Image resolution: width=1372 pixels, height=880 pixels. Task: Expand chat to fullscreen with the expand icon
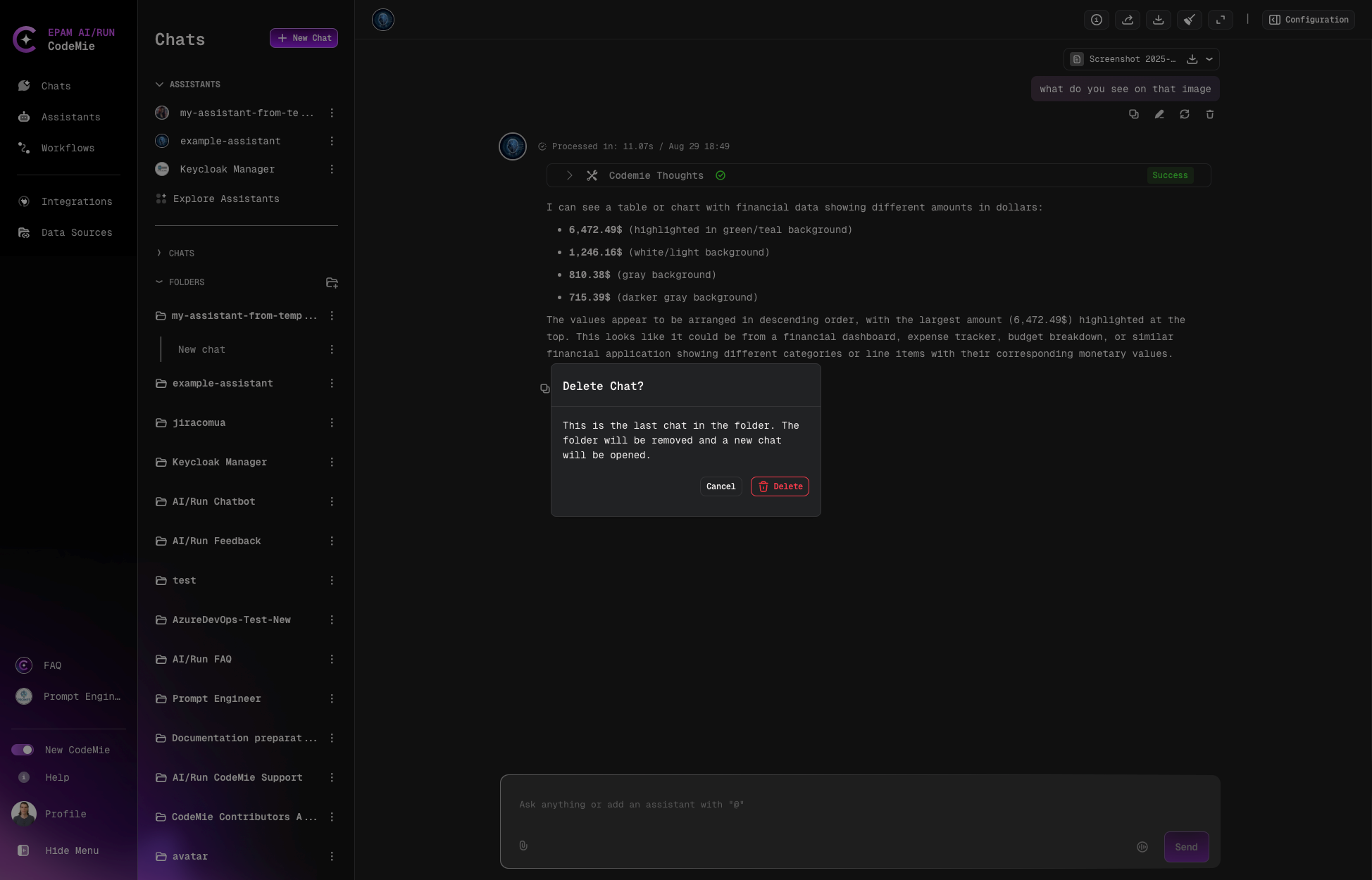tap(1221, 20)
